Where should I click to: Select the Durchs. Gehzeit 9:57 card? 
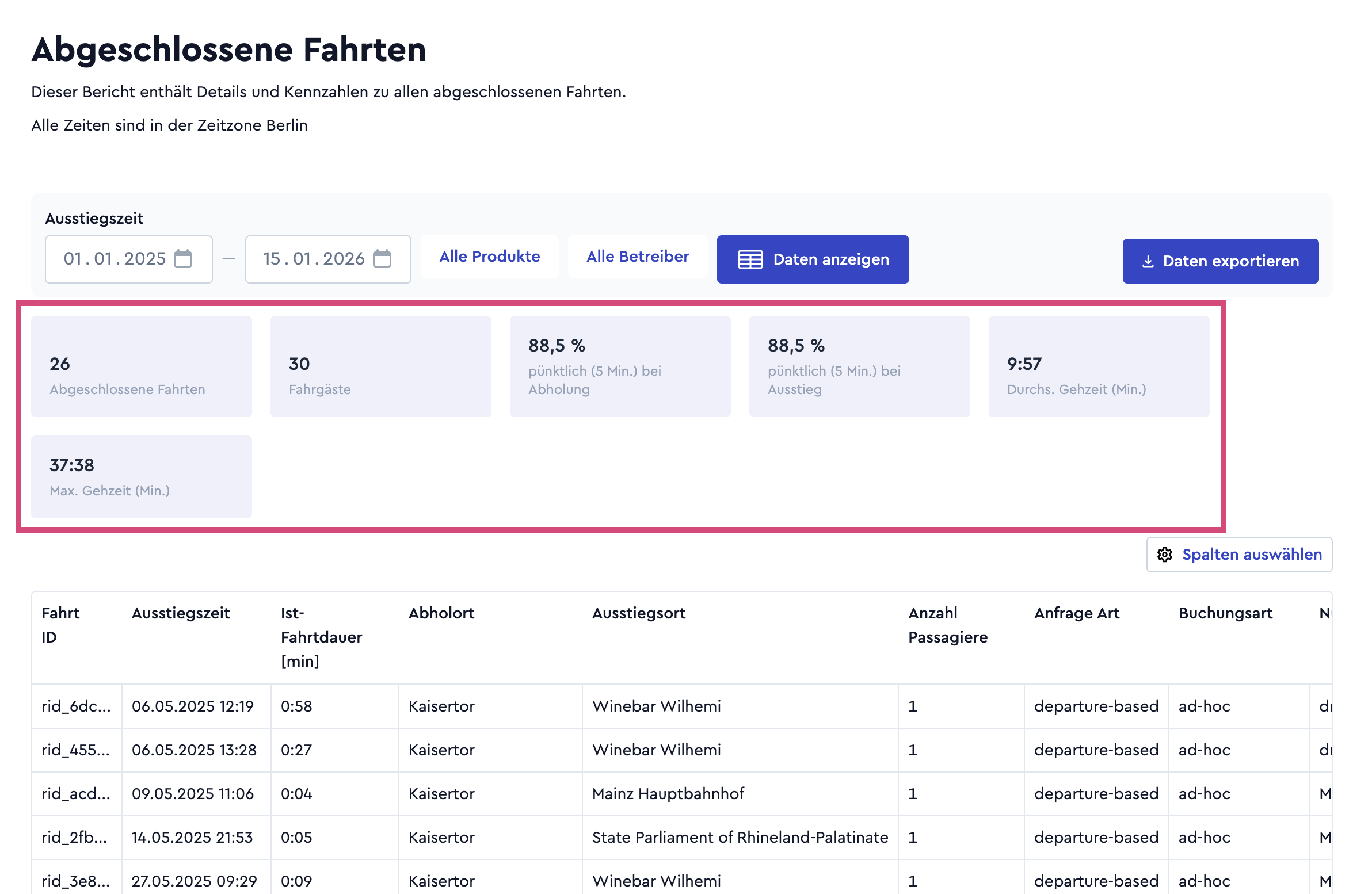click(x=1099, y=366)
